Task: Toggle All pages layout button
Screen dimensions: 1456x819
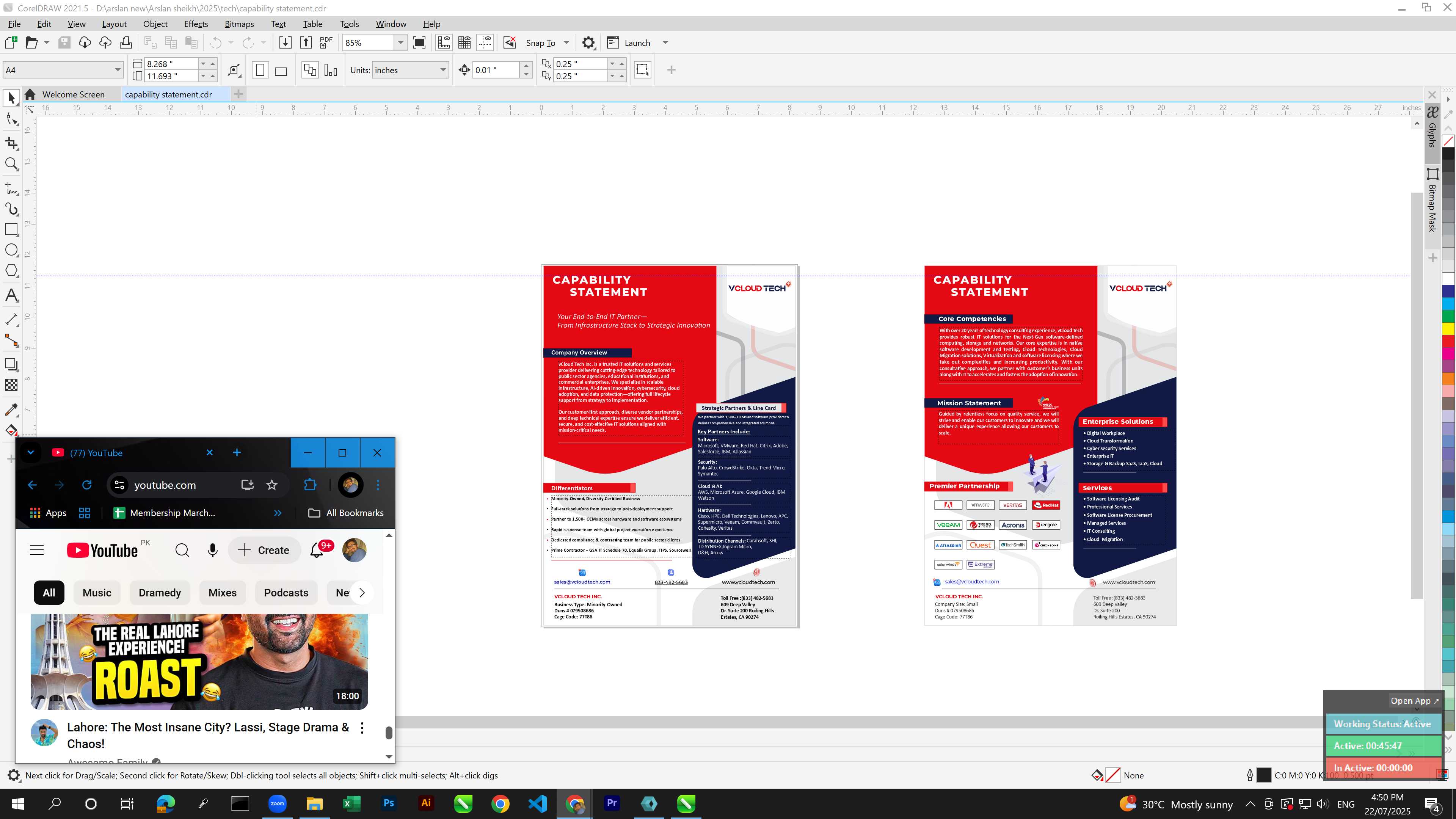Action: pyautogui.click(x=310, y=70)
